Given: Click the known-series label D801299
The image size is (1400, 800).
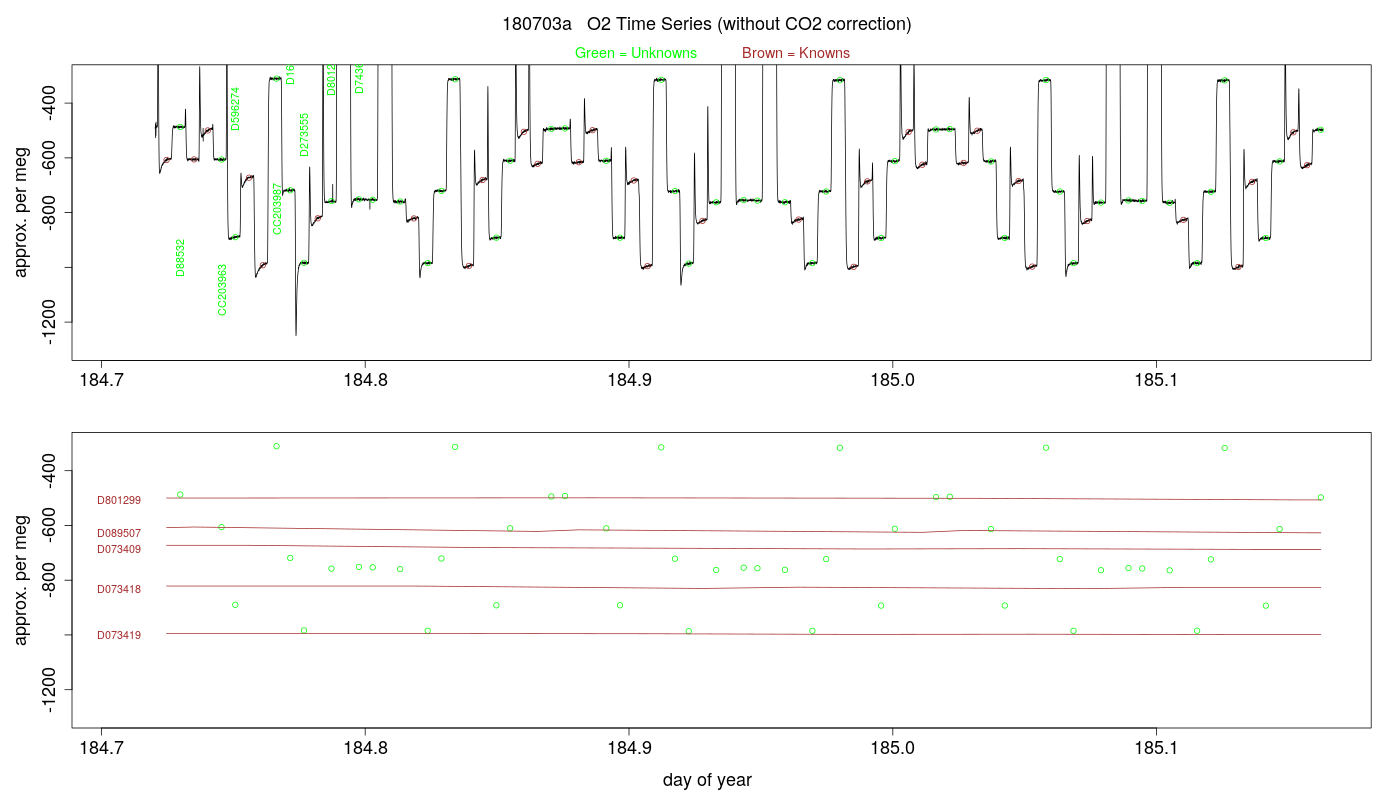Looking at the screenshot, I should click(x=119, y=500).
